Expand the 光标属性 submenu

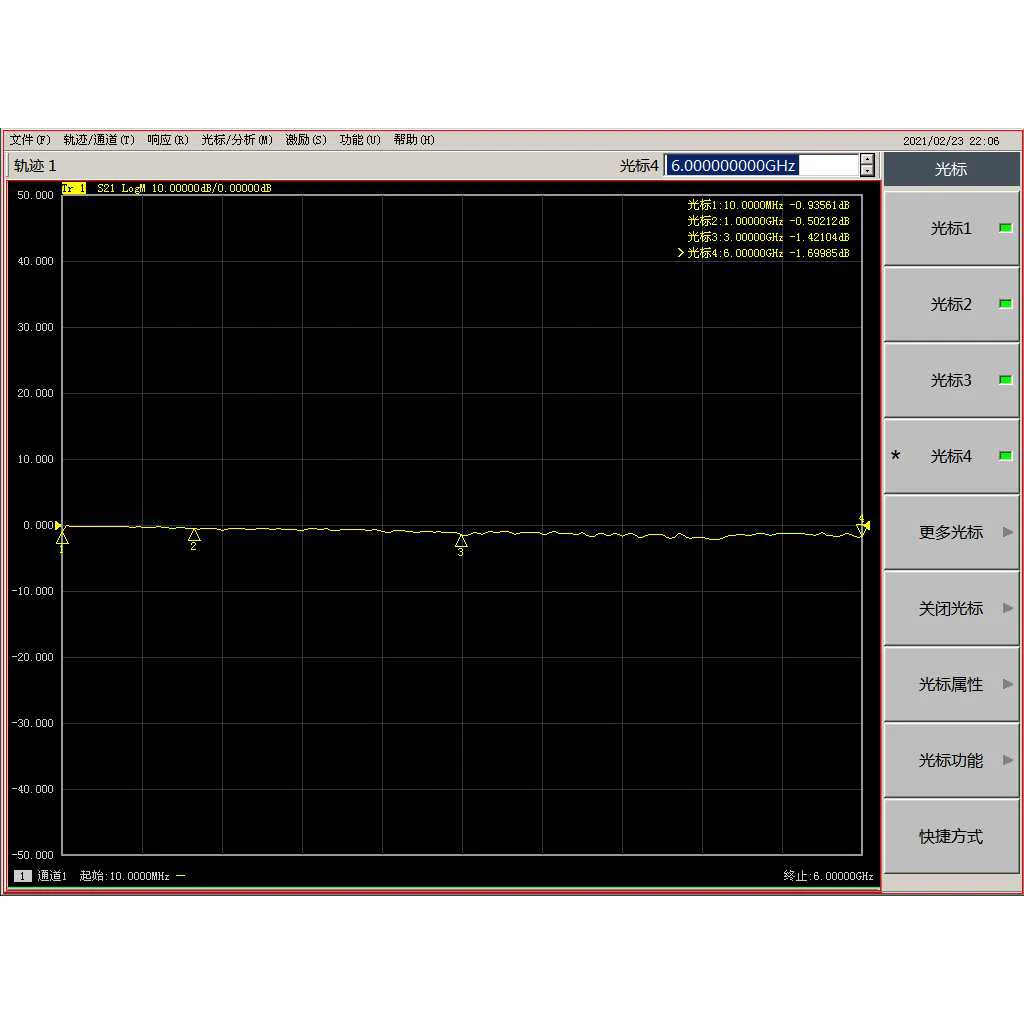(951, 684)
